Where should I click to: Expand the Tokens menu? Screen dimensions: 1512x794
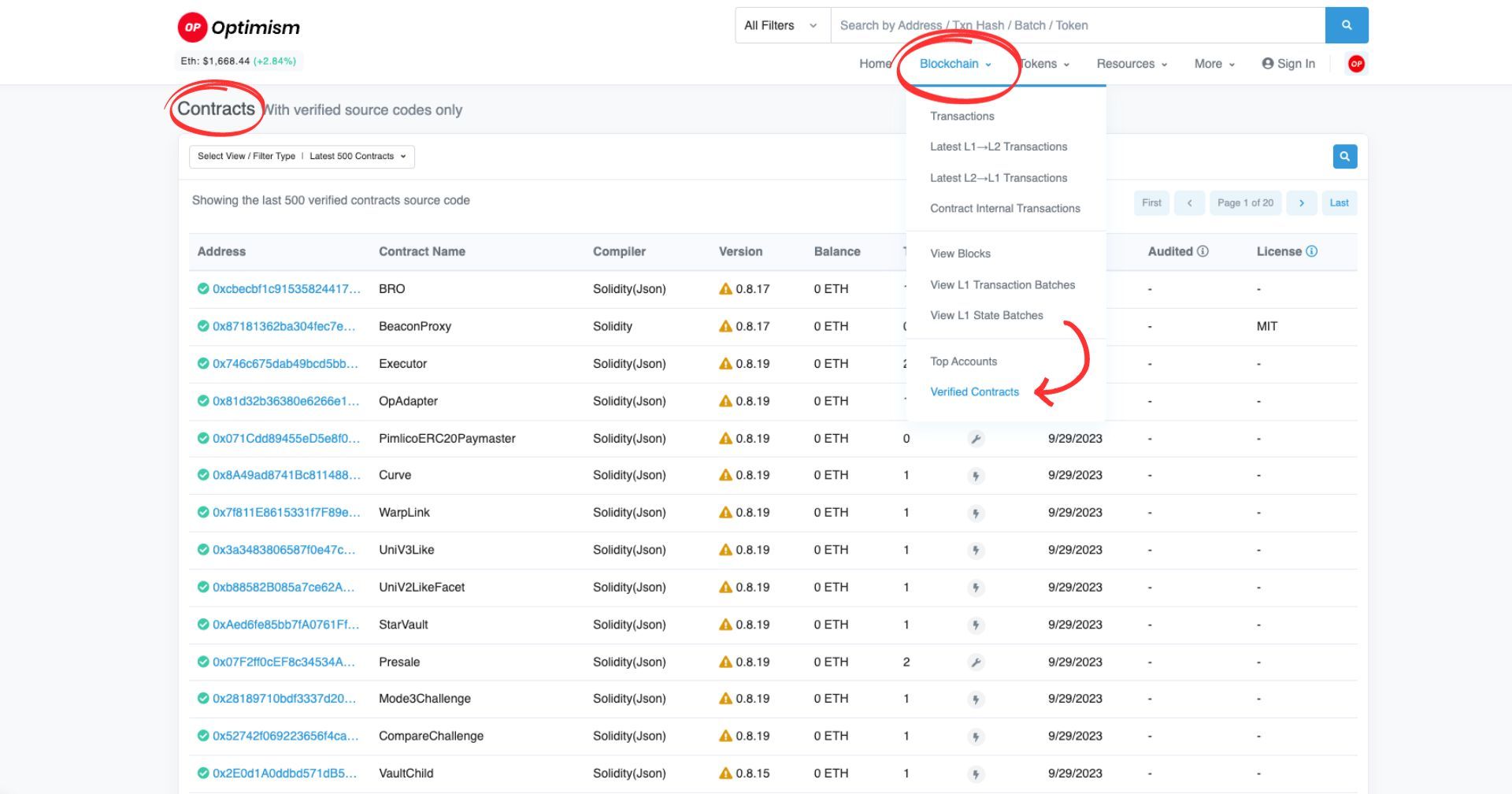pos(1044,64)
